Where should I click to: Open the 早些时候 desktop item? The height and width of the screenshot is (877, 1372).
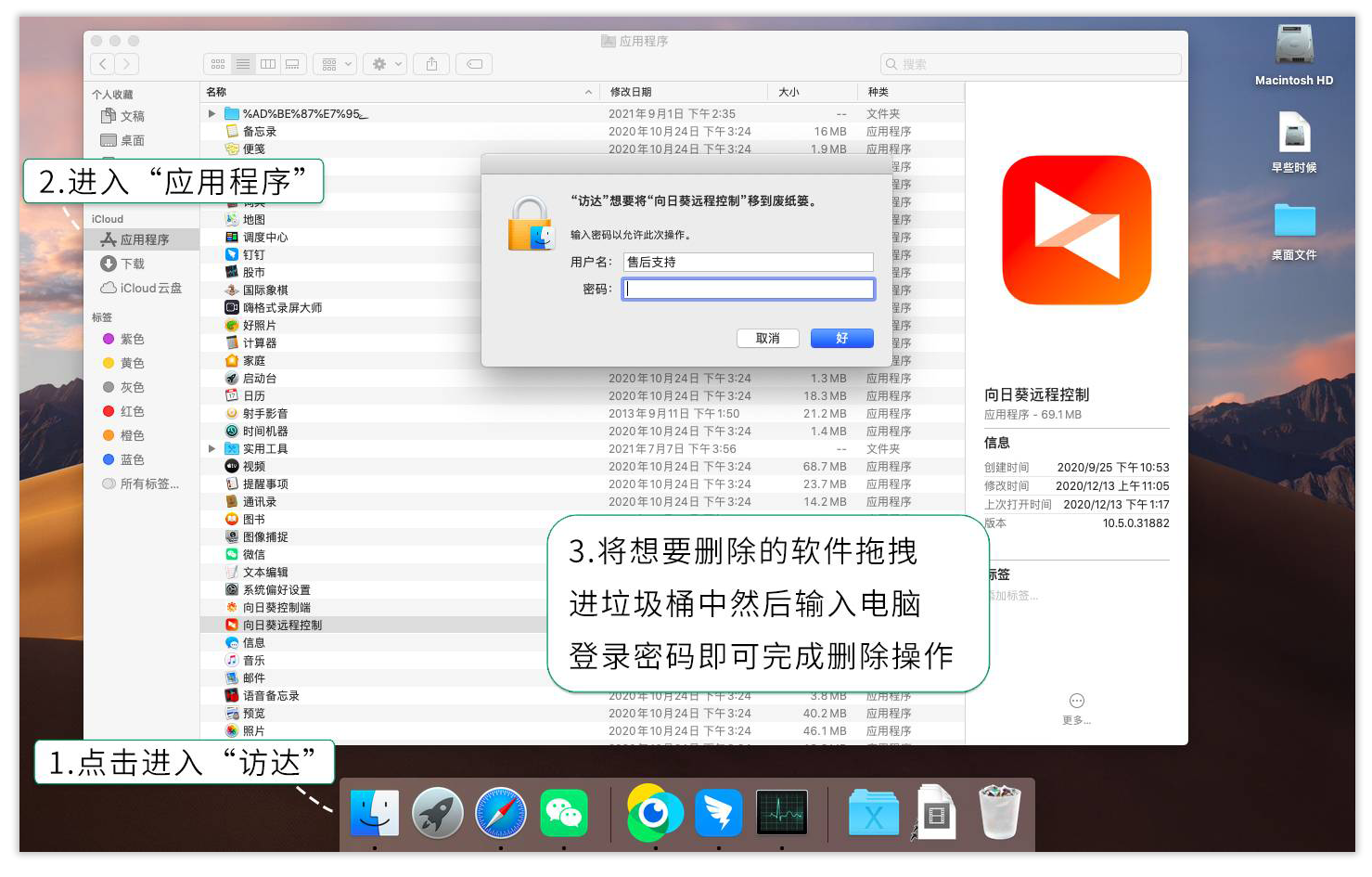[1294, 142]
